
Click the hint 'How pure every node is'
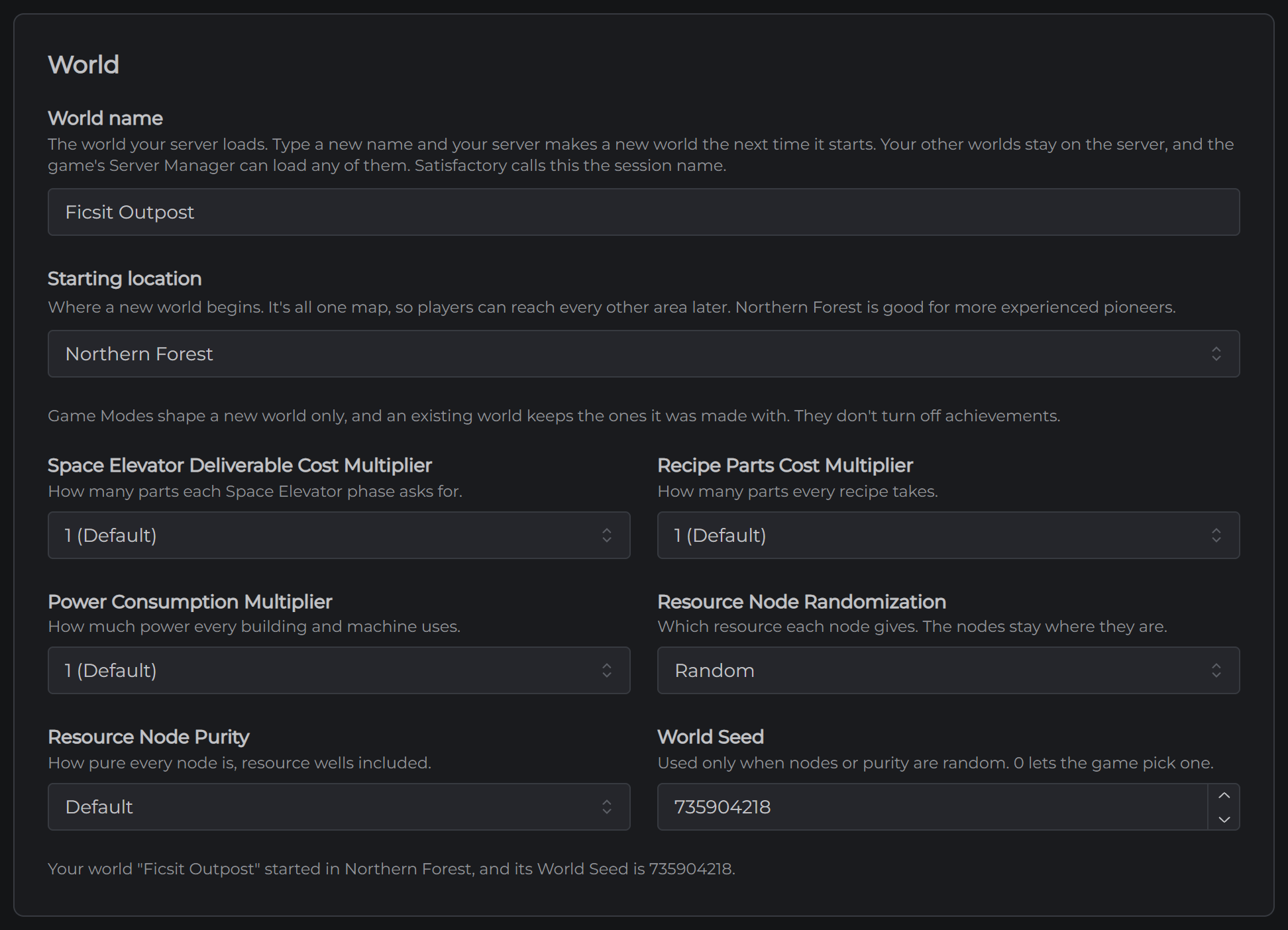click(142, 762)
